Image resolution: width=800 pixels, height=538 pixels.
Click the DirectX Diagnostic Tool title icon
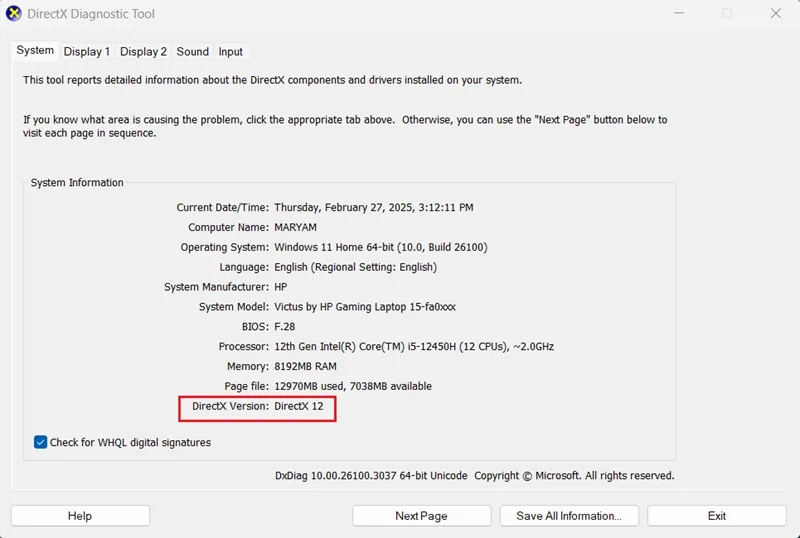pyautogui.click(x=13, y=13)
